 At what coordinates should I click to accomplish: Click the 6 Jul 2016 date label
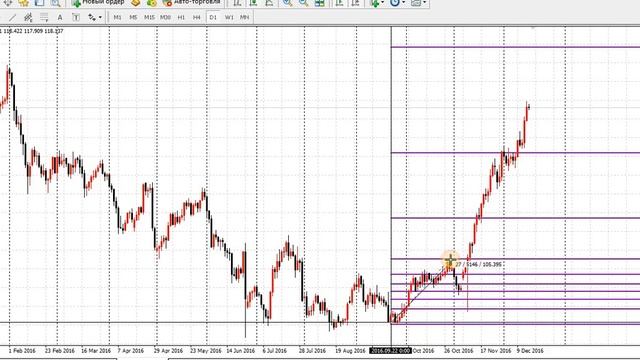274,351
